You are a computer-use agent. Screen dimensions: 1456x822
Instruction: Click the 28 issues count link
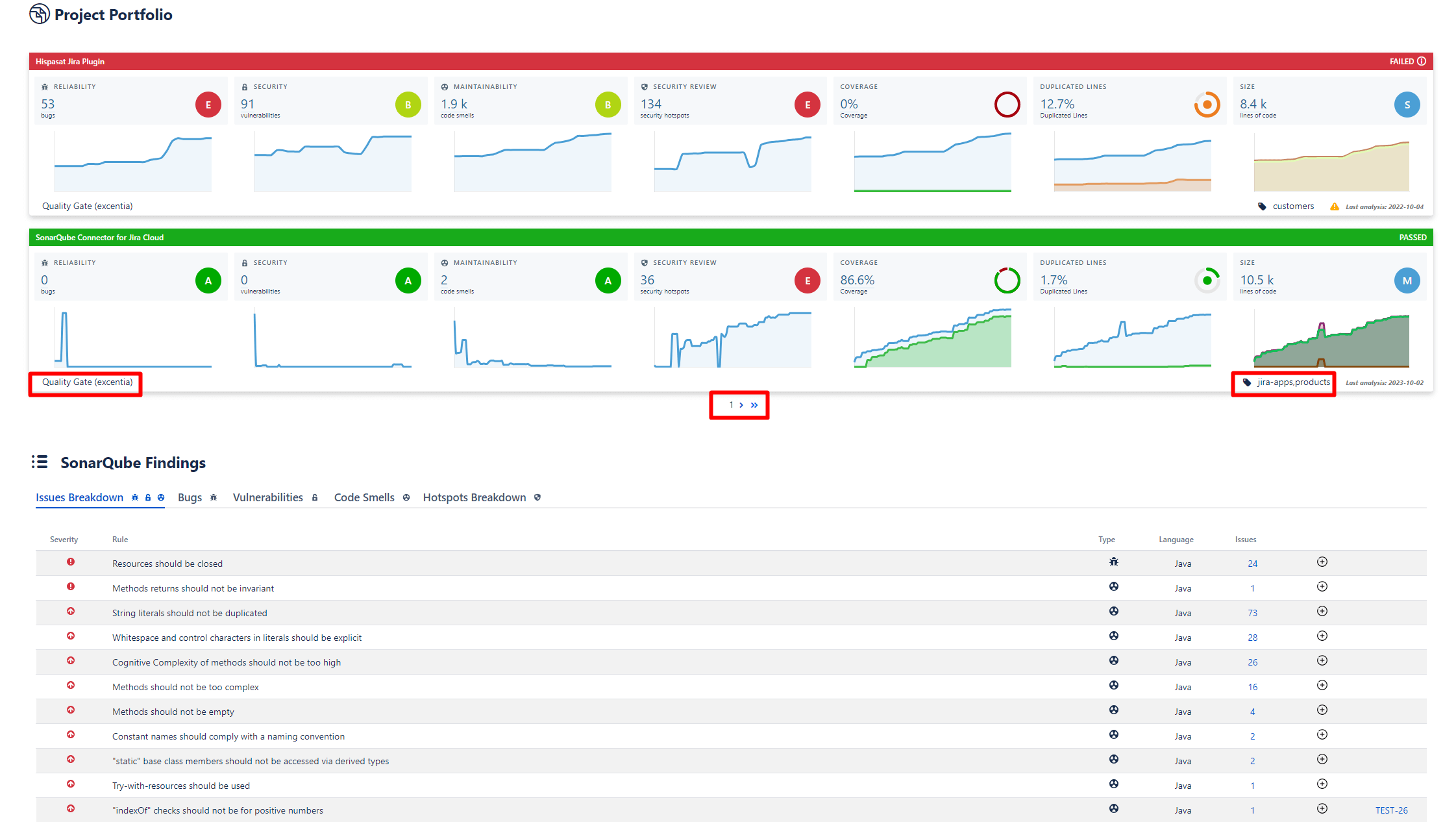[x=1252, y=638]
